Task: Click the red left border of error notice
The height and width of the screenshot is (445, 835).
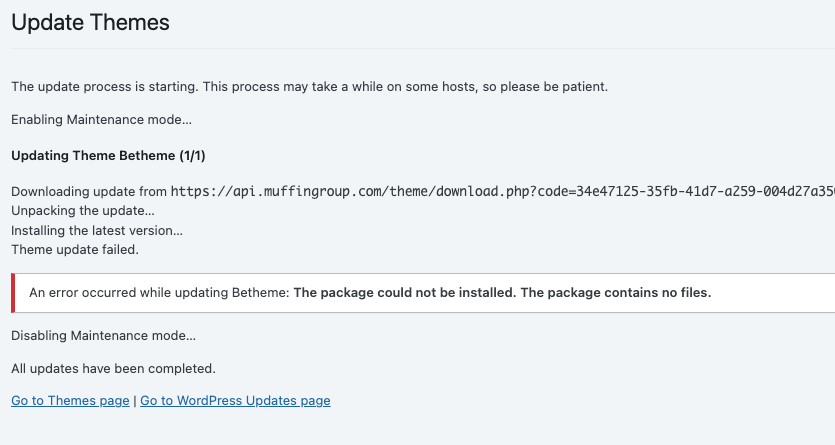Action: click(13, 293)
